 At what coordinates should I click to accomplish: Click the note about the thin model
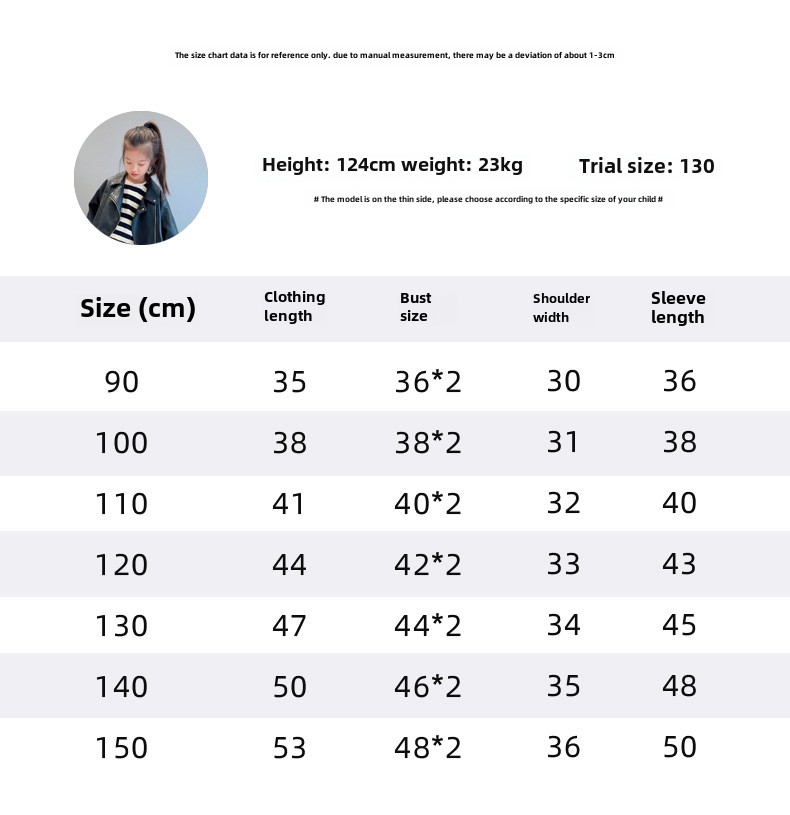point(488,199)
